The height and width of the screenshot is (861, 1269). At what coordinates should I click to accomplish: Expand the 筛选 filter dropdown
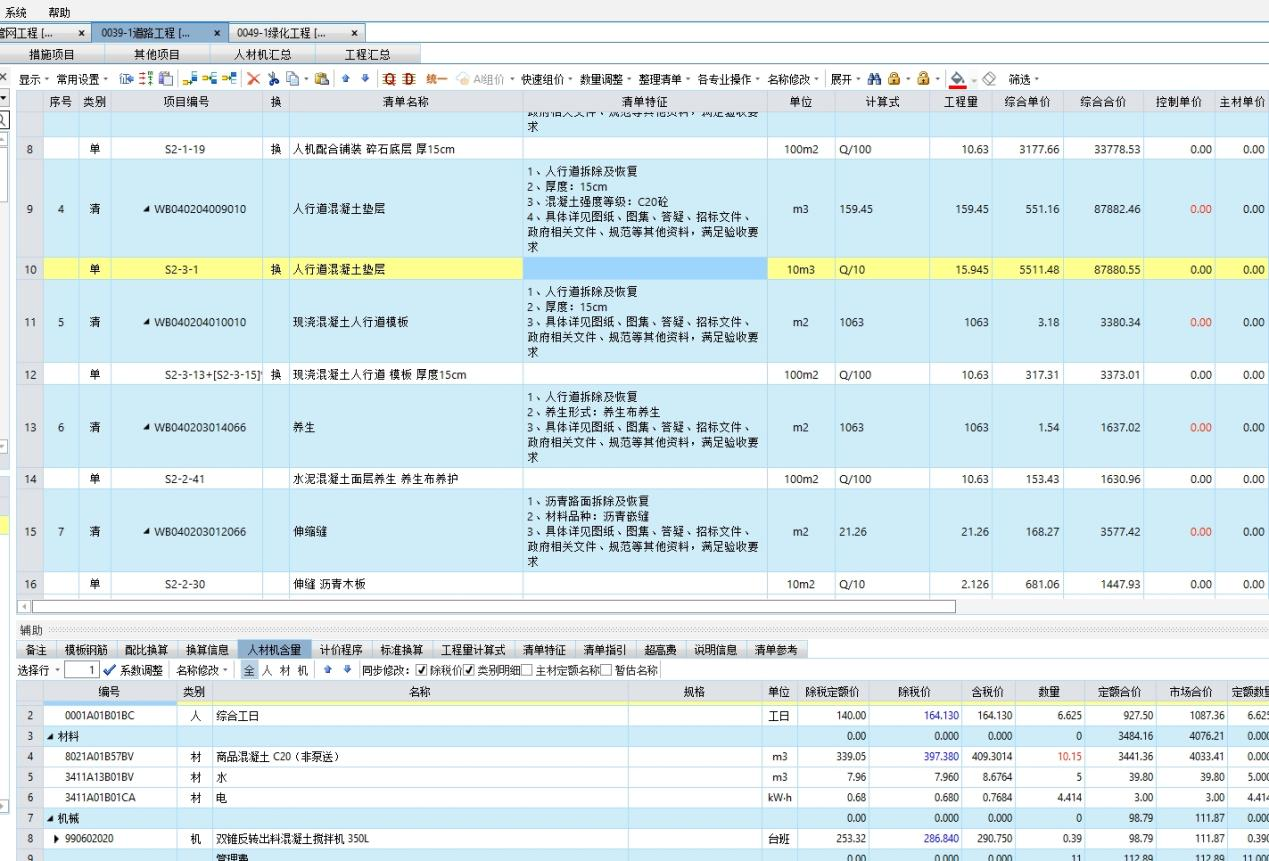click(x=1023, y=78)
